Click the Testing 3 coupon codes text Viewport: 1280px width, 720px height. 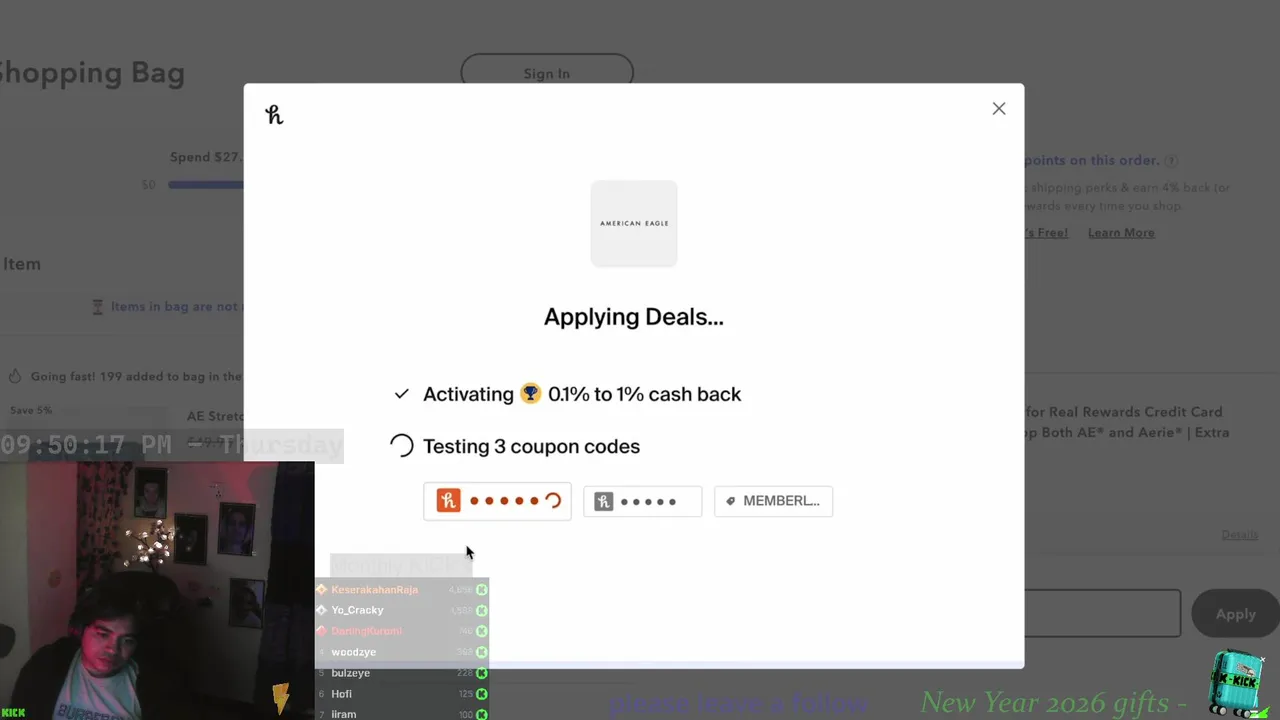[531, 446]
